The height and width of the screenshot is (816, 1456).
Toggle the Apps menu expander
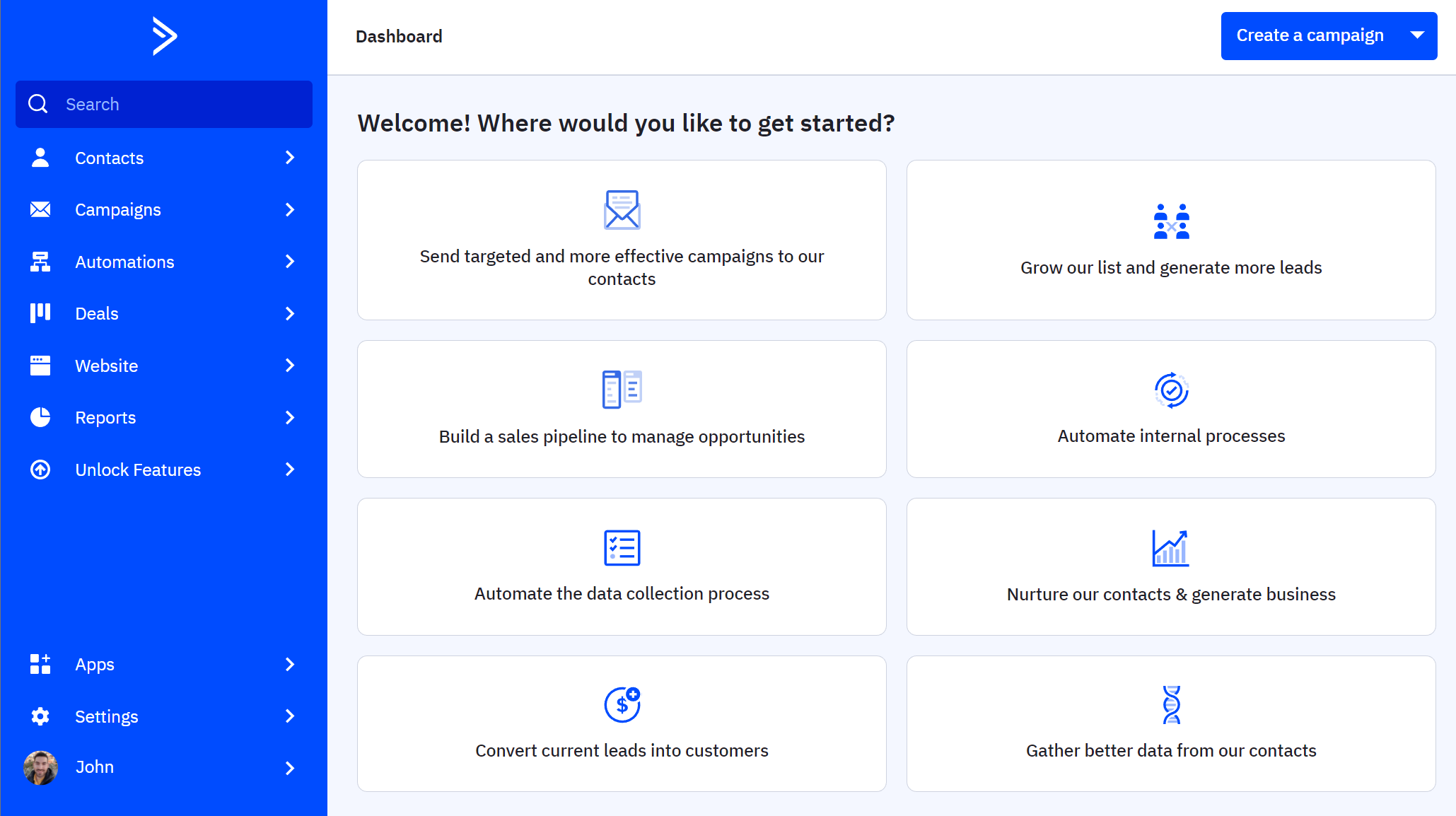[290, 663]
